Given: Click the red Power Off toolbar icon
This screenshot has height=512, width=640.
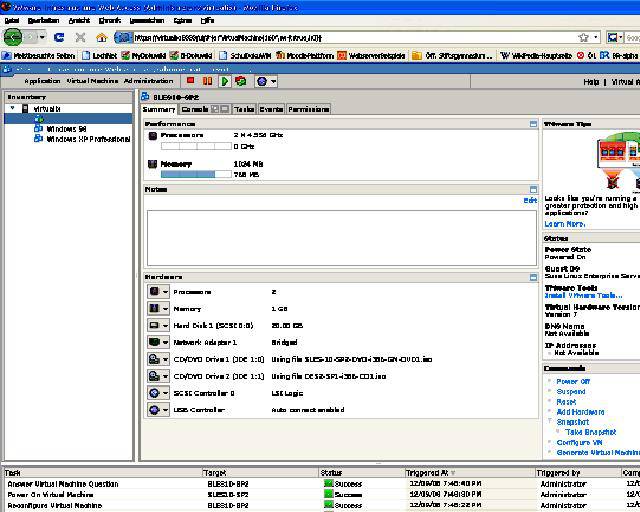Looking at the screenshot, I should coord(190,81).
